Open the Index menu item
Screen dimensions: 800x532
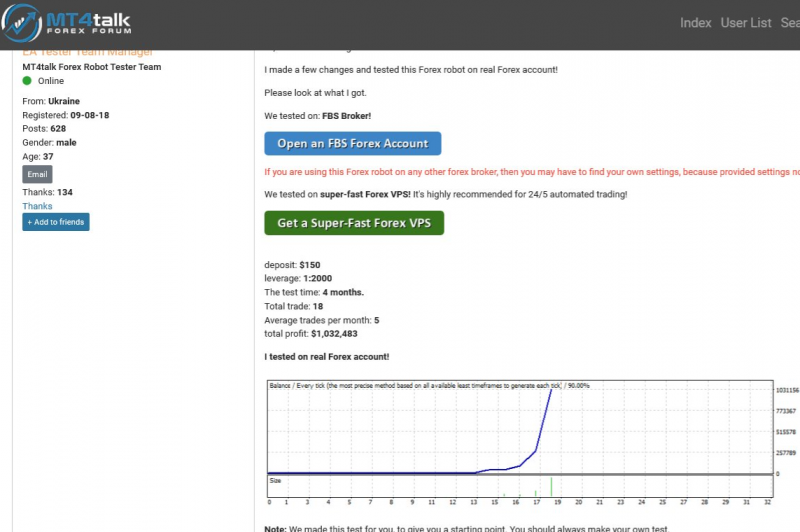[695, 23]
